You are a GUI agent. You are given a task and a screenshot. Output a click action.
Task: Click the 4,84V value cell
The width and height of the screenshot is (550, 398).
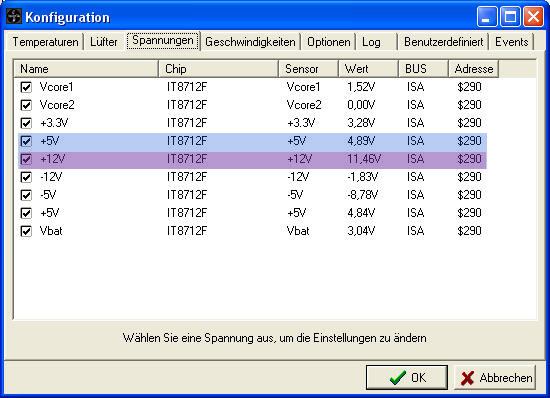[361, 213]
